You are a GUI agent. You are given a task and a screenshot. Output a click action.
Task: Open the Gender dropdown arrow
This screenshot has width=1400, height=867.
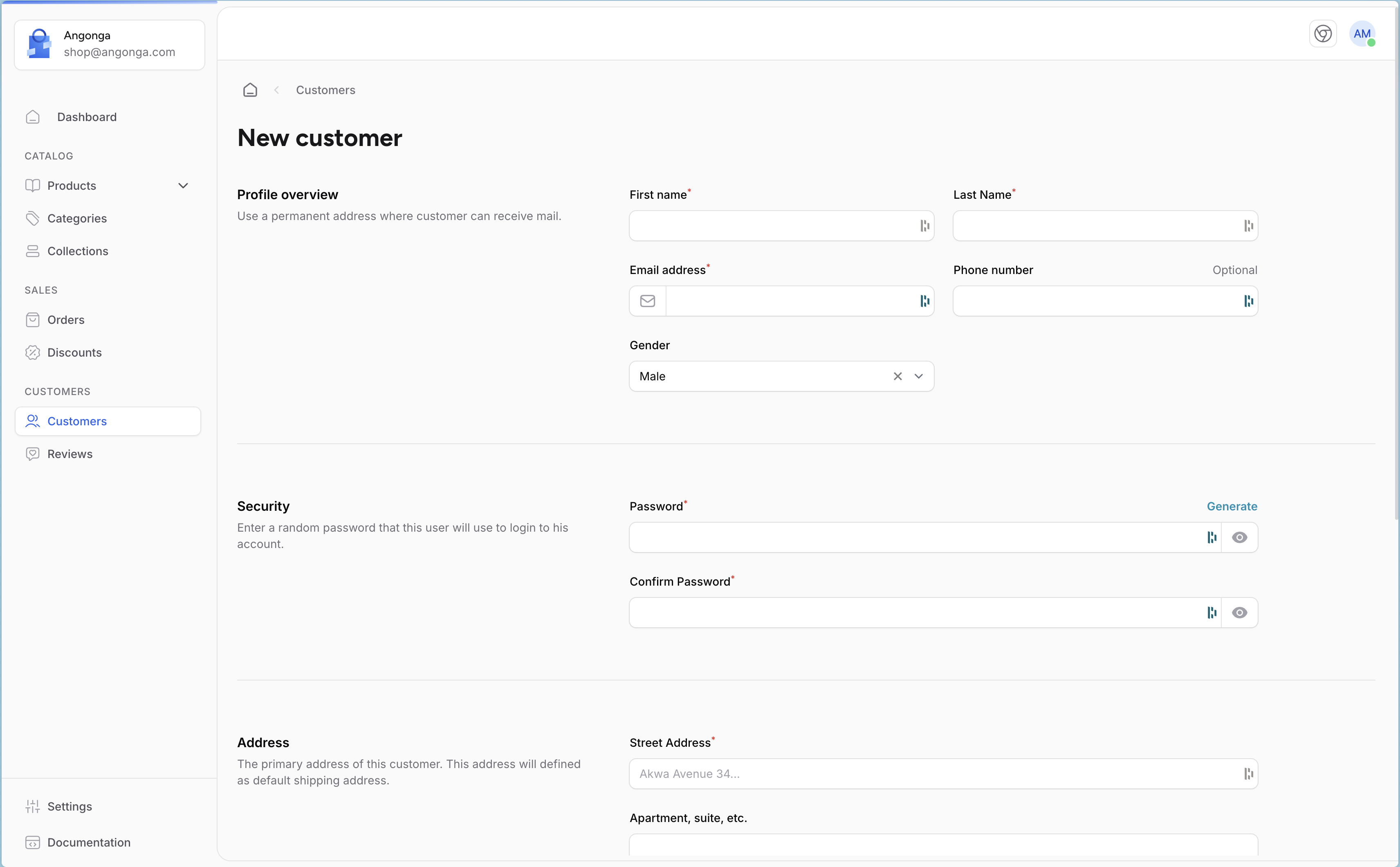click(x=918, y=376)
